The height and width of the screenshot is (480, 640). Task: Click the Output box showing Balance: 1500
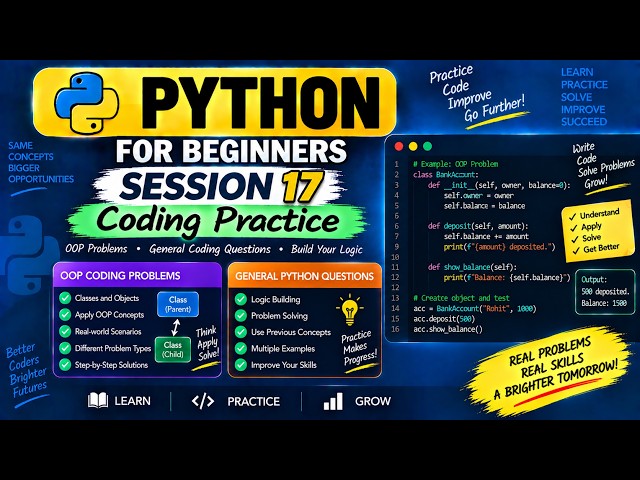tap(605, 291)
